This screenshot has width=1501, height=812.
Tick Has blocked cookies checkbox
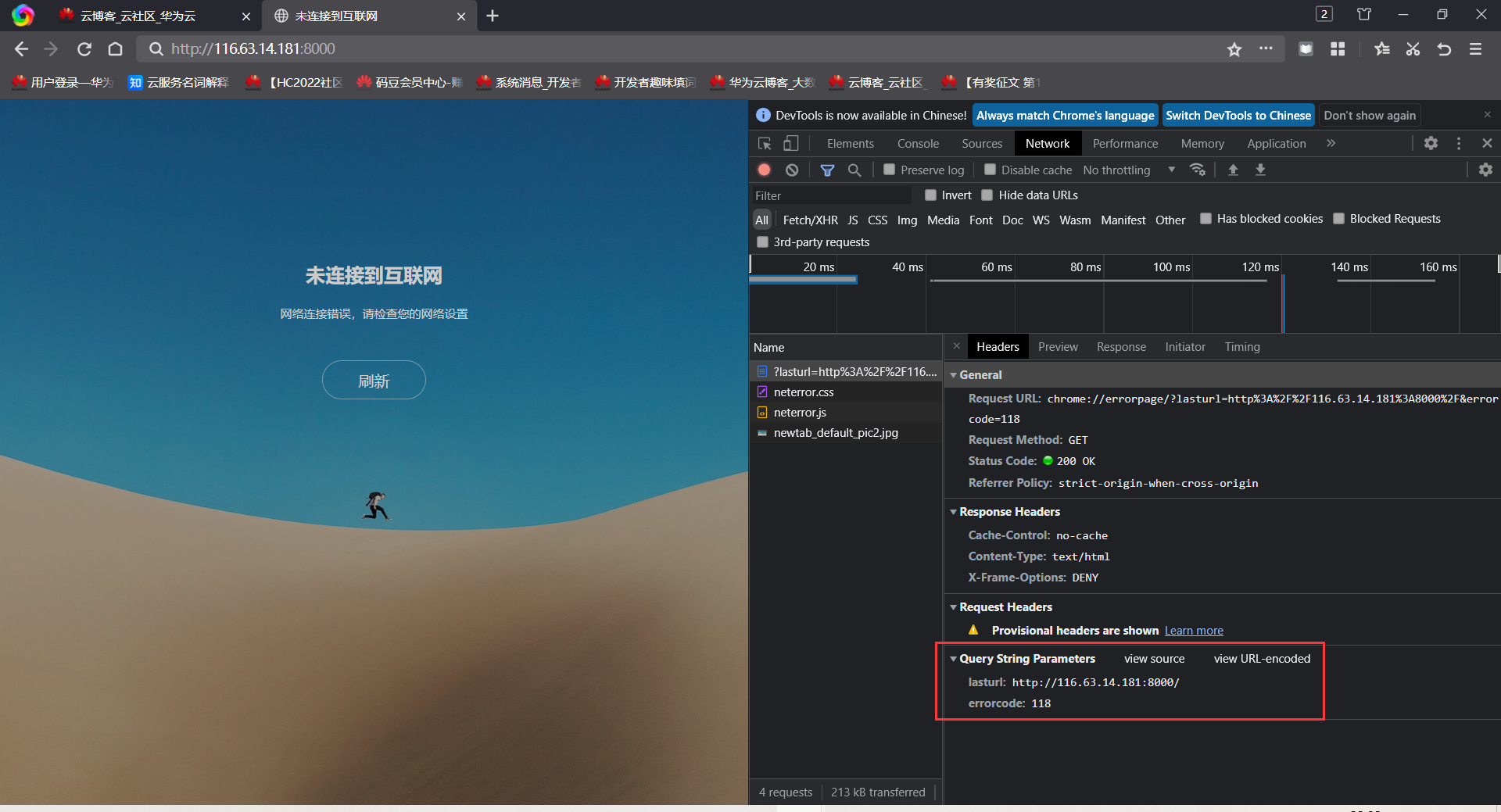[x=1205, y=219]
